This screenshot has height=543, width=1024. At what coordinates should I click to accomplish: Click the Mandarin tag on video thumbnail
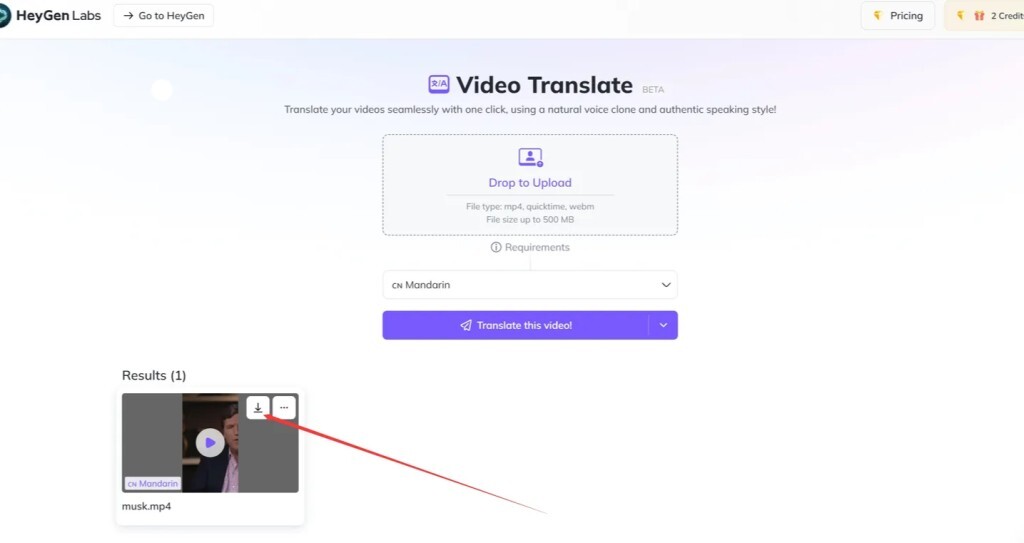(153, 484)
